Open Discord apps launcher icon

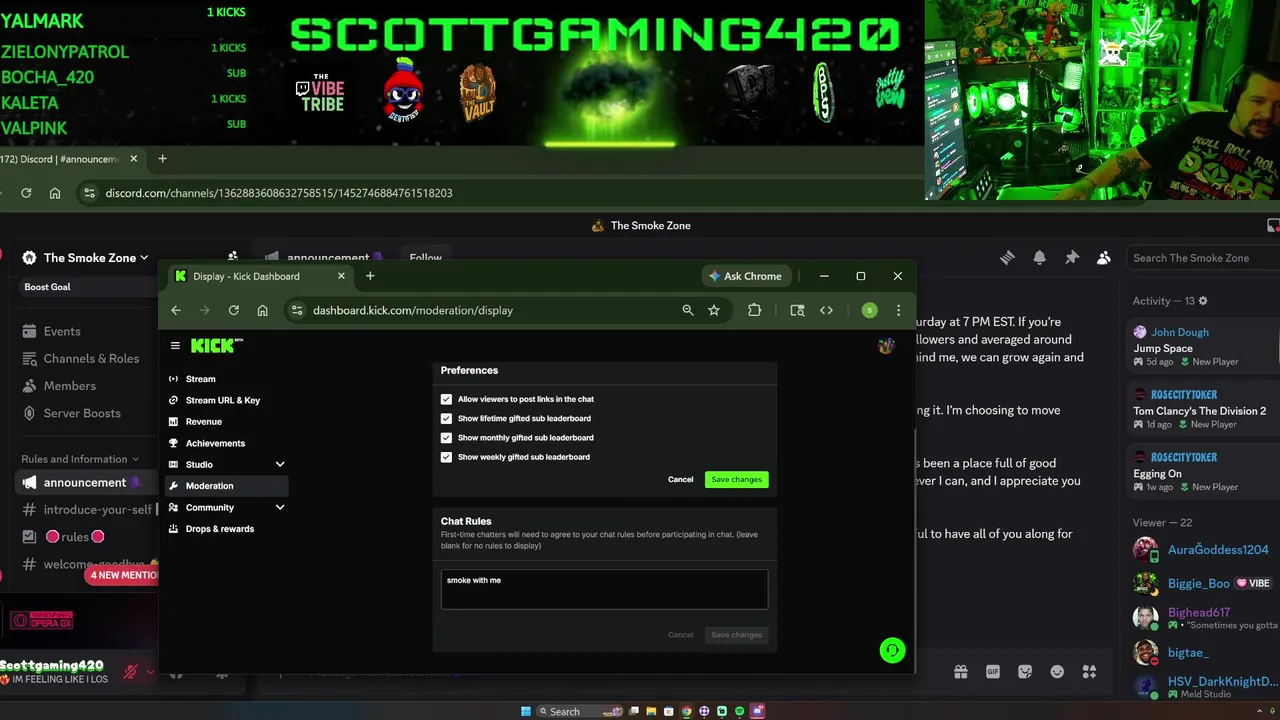pyautogui.click(x=1089, y=672)
